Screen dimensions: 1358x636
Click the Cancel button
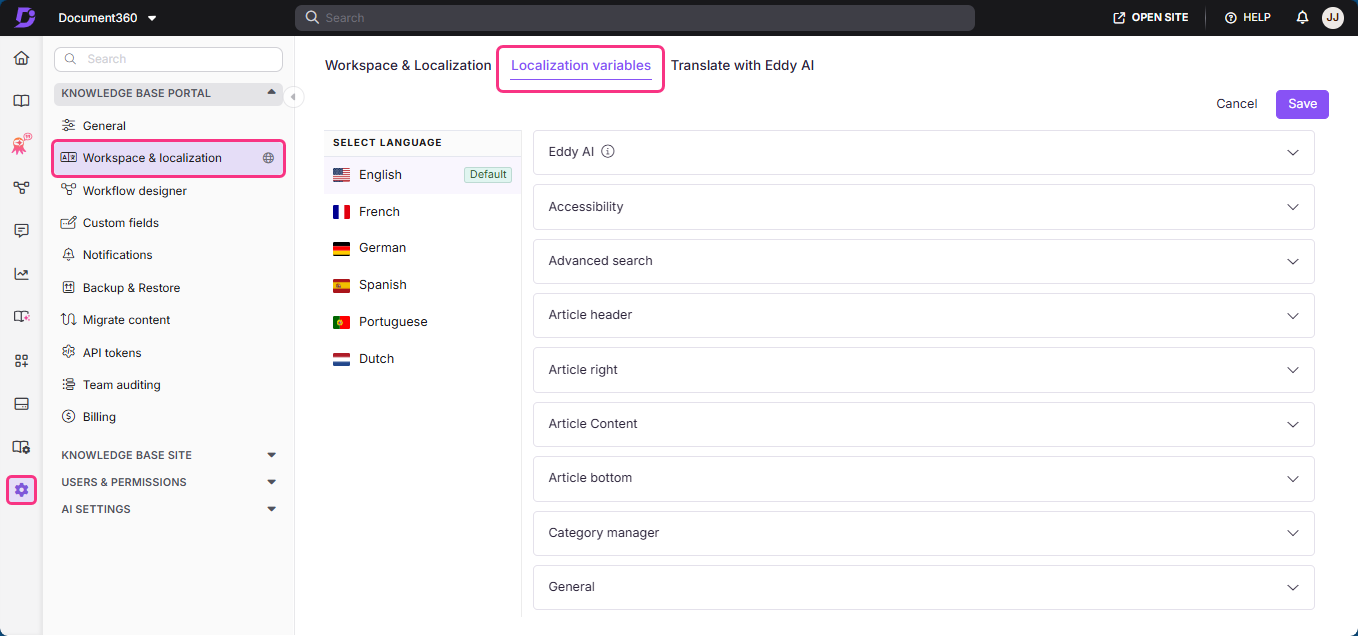1237,104
